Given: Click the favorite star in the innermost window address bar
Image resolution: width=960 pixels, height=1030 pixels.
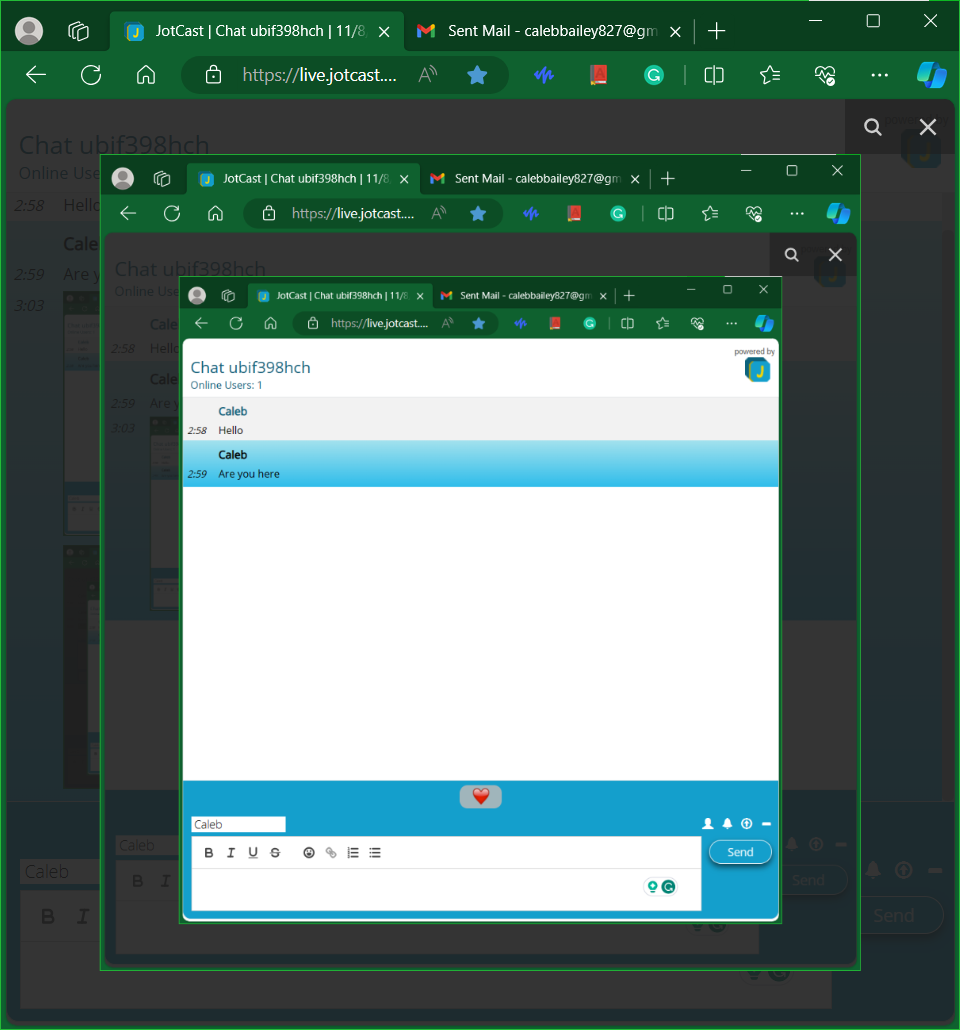Looking at the screenshot, I should (479, 323).
